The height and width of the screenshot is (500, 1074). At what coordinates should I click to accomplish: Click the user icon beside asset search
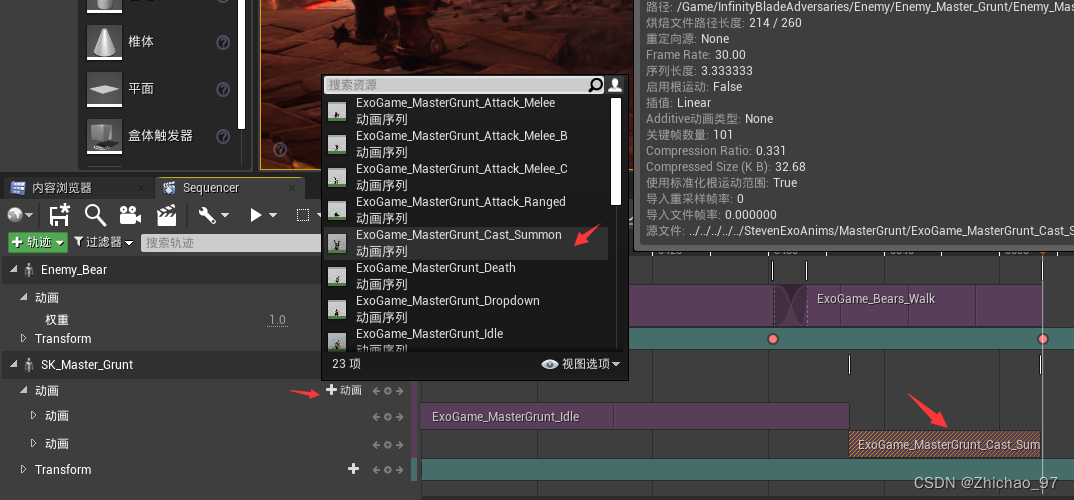[x=615, y=85]
